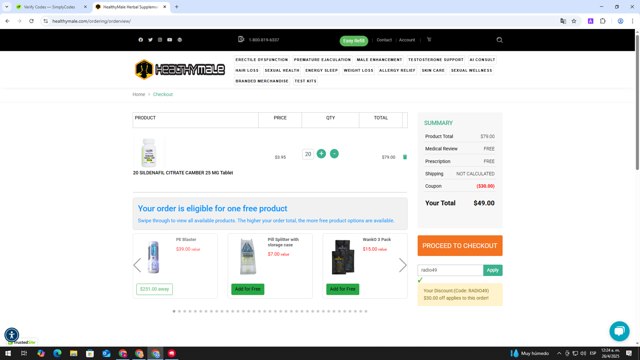Viewport: 640px width, 360px height.
Task: Open Male Enhancement category
Action: coord(379,60)
